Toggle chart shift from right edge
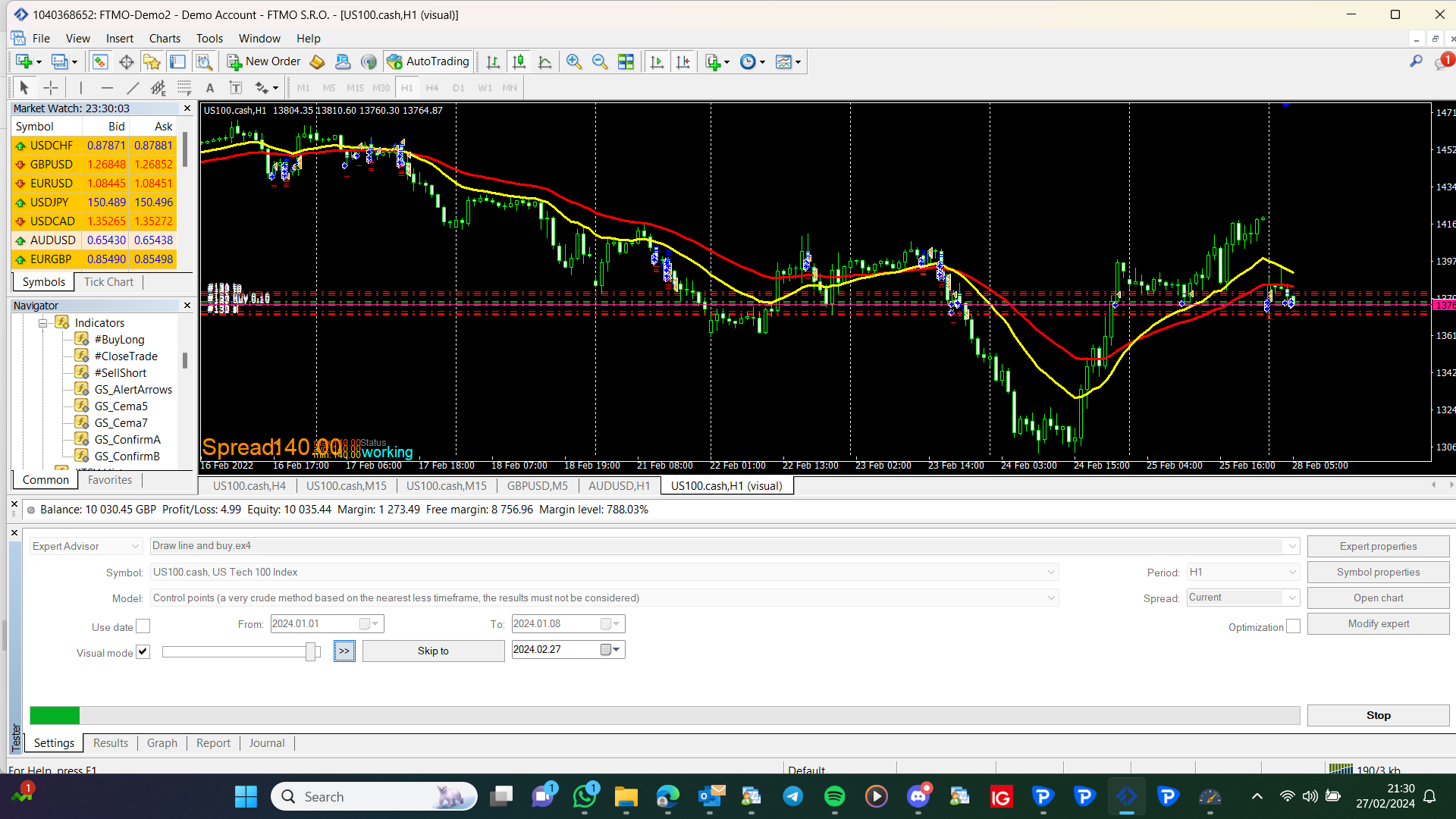This screenshot has height=819, width=1456. [682, 61]
